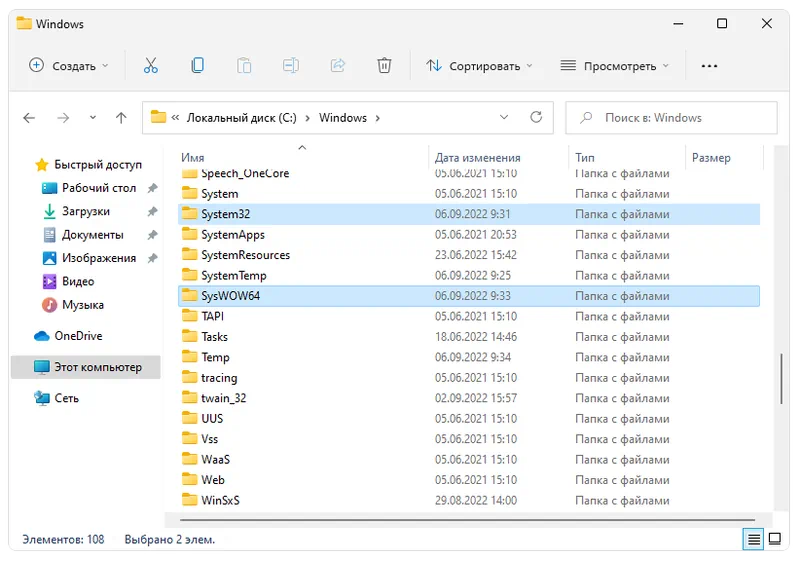
Task: Open the Просмотреть view menu
Action: pos(615,66)
